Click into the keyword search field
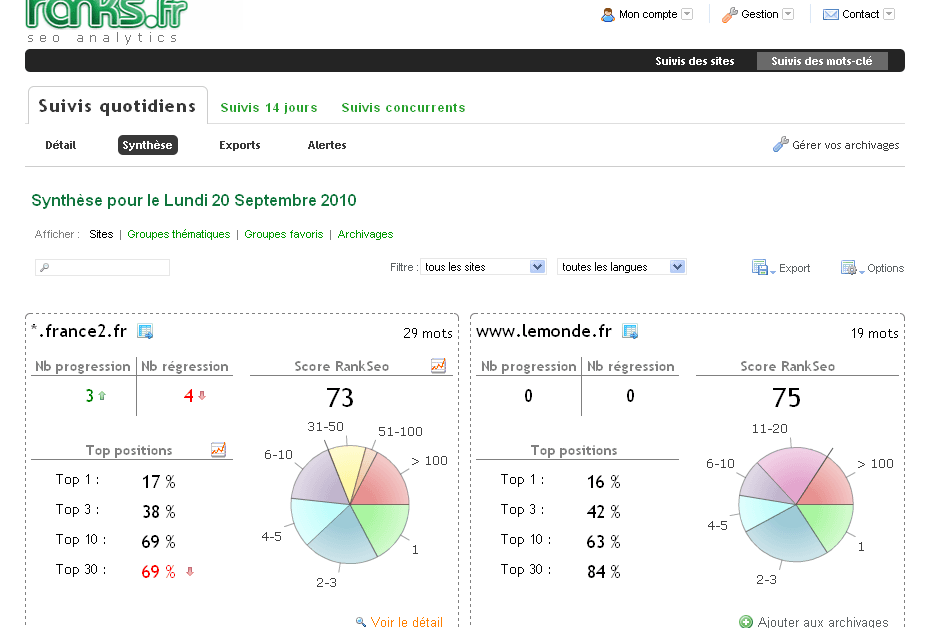Image resolution: width=929 pixels, height=628 pixels. (102, 268)
